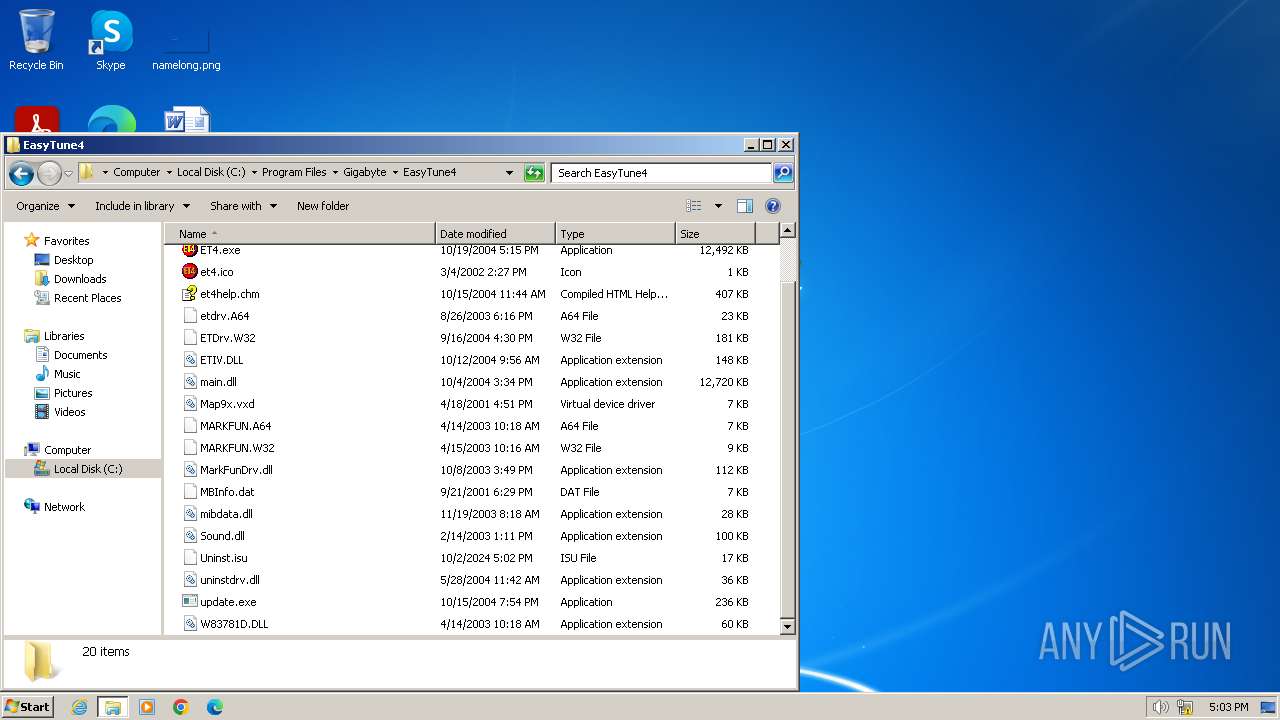Expand the dropdown arrow after Program Files in the path
This screenshot has width=1280, height=720.
point(335,172)
